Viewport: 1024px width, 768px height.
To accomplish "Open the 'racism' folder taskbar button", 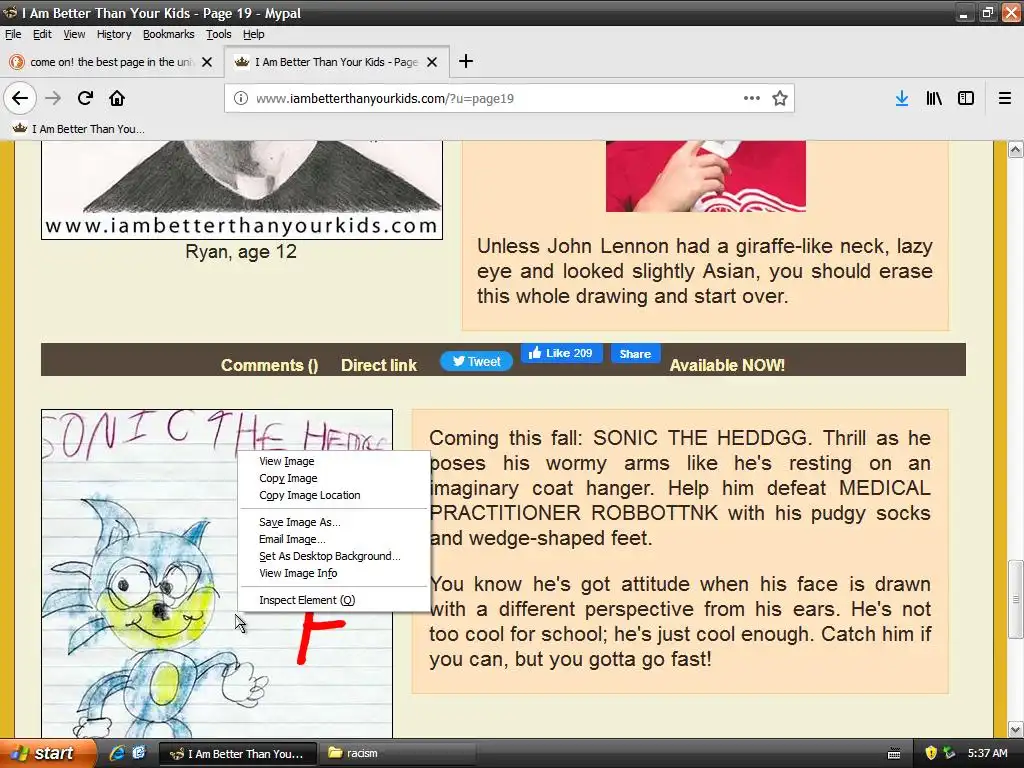I will [399, 754].
